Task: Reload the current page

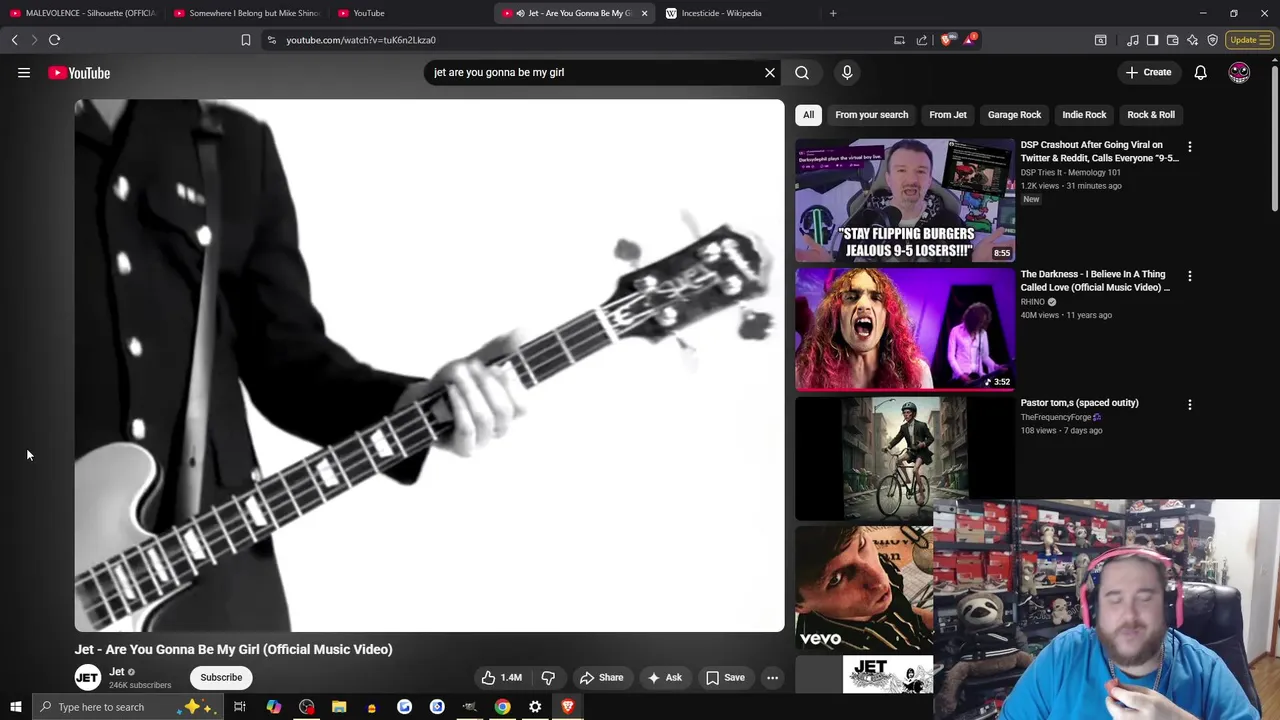Action: coord(54,40)
